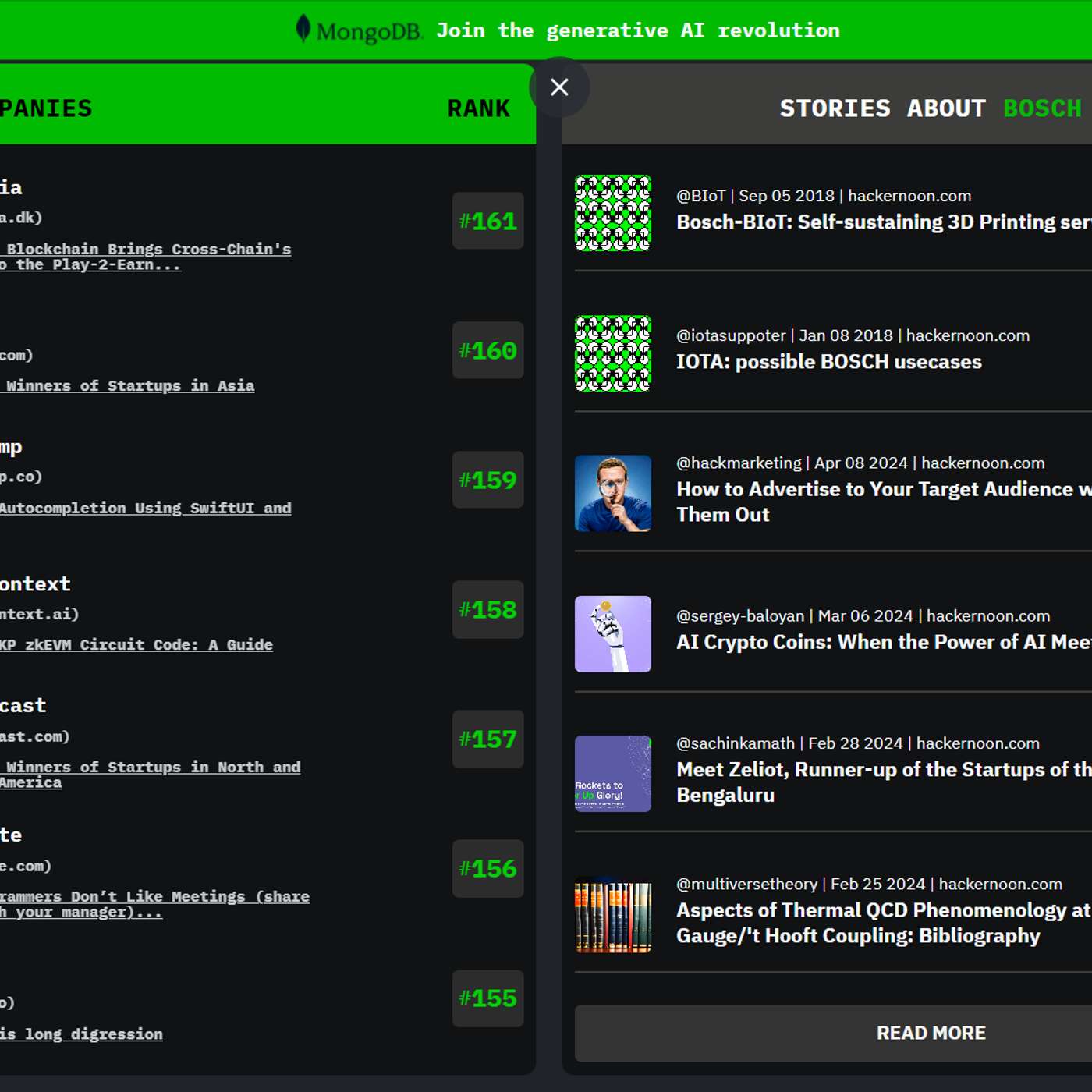Image resolution: width=1092 pixels, height=1092 pixels.
Task: Select the #161 rank badge
Action: pyautogui.click(x=487, y=221)
